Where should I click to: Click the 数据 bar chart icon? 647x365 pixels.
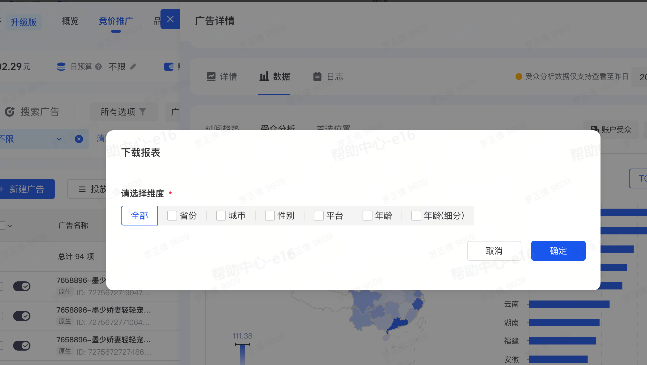[264, 76]
